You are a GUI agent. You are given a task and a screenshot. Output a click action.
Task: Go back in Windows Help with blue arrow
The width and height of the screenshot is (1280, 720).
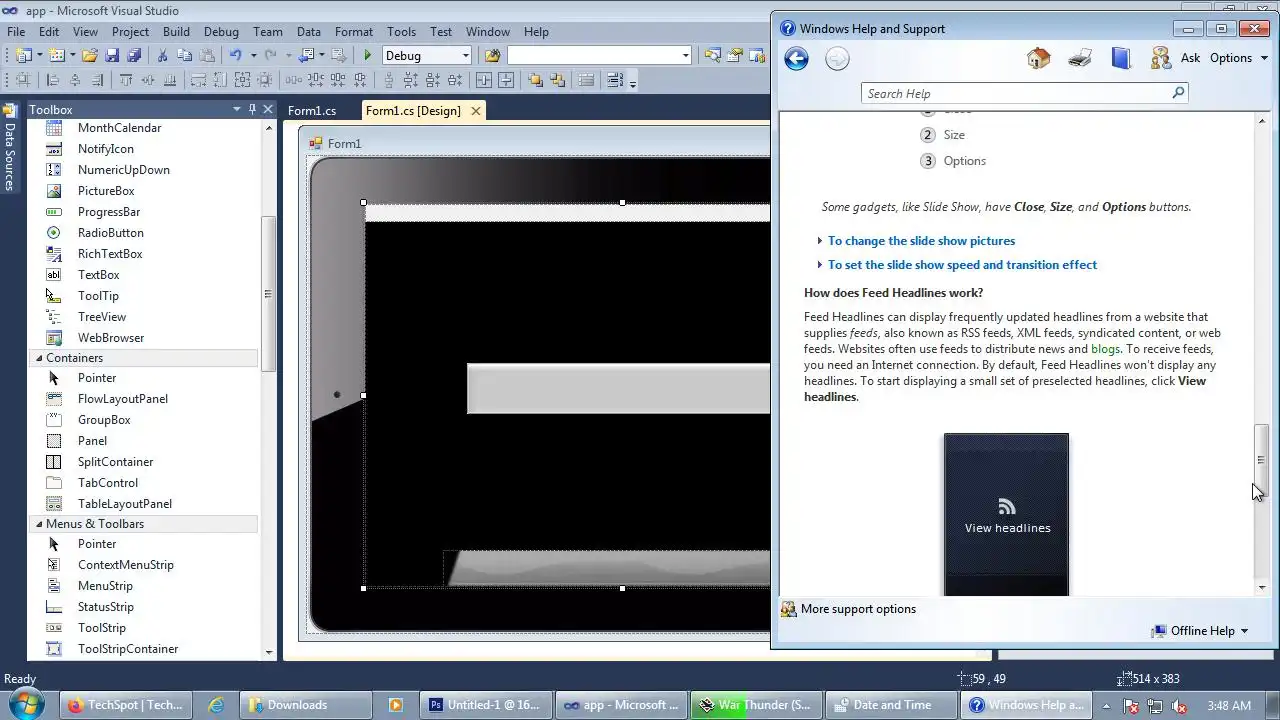pos(796,58)
